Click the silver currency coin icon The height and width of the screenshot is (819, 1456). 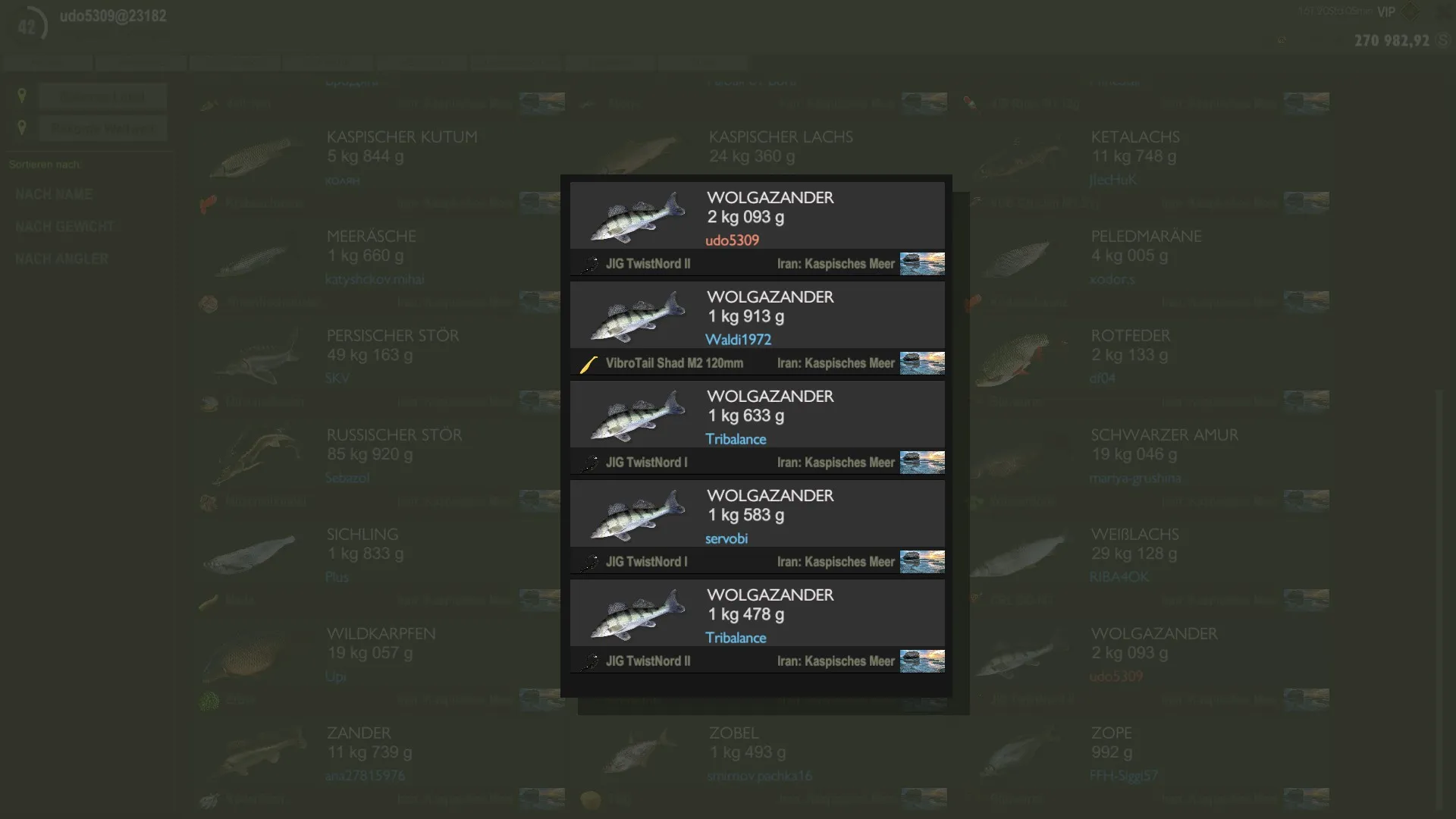point(1443,40)
